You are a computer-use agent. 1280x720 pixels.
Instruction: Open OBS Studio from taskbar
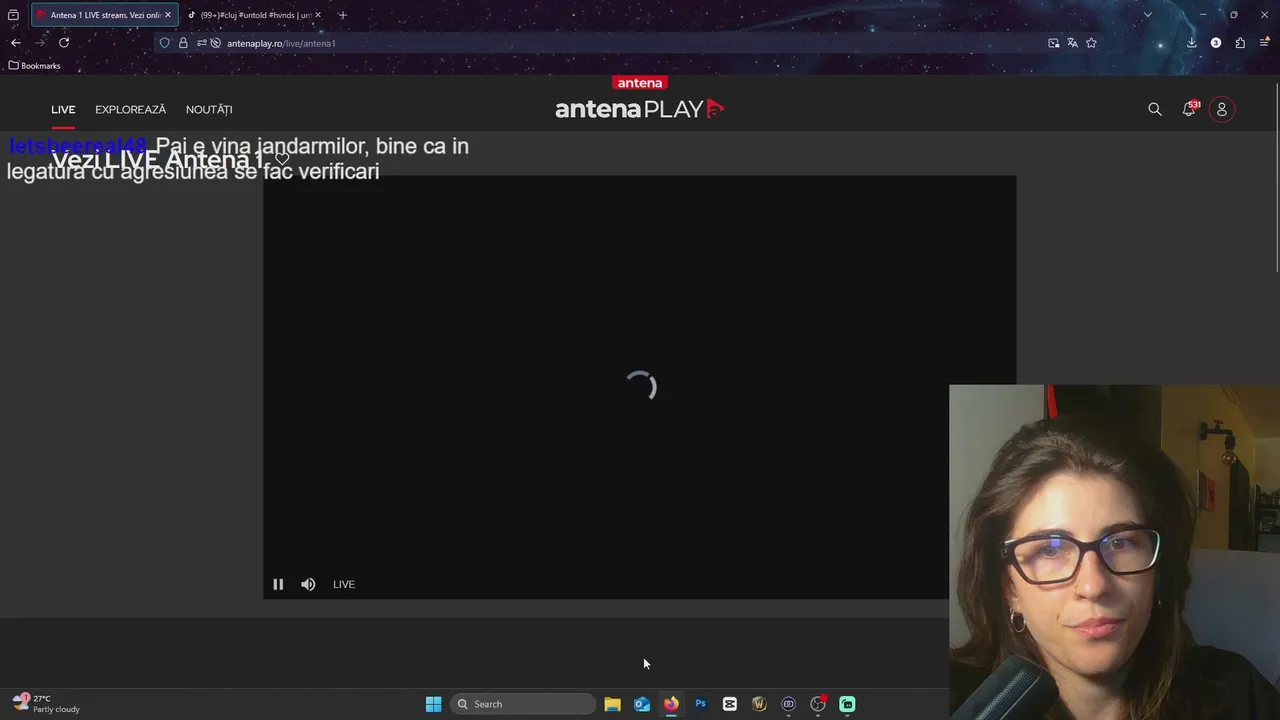pos(818,704)
